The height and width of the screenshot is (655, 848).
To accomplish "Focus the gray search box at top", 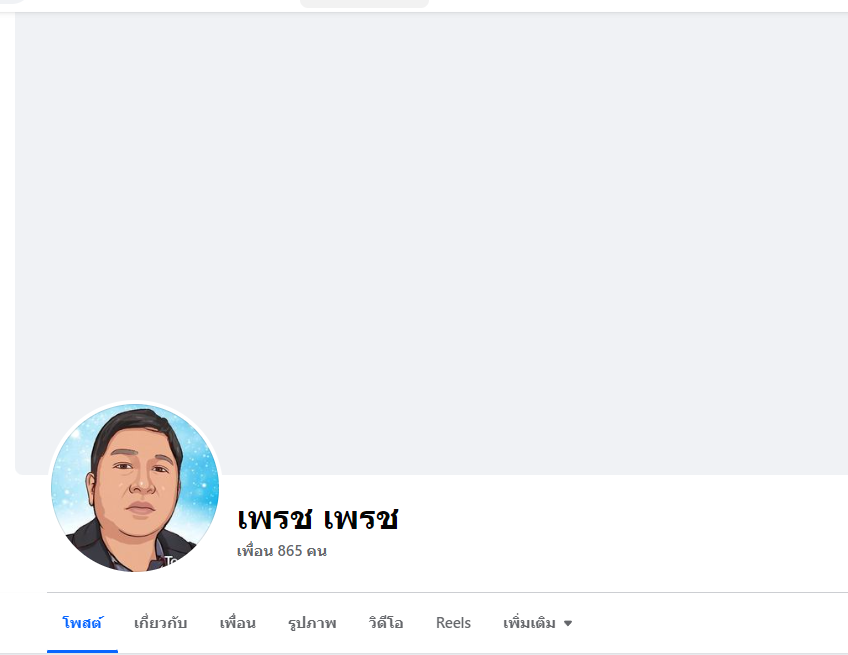I will point(365,4).
